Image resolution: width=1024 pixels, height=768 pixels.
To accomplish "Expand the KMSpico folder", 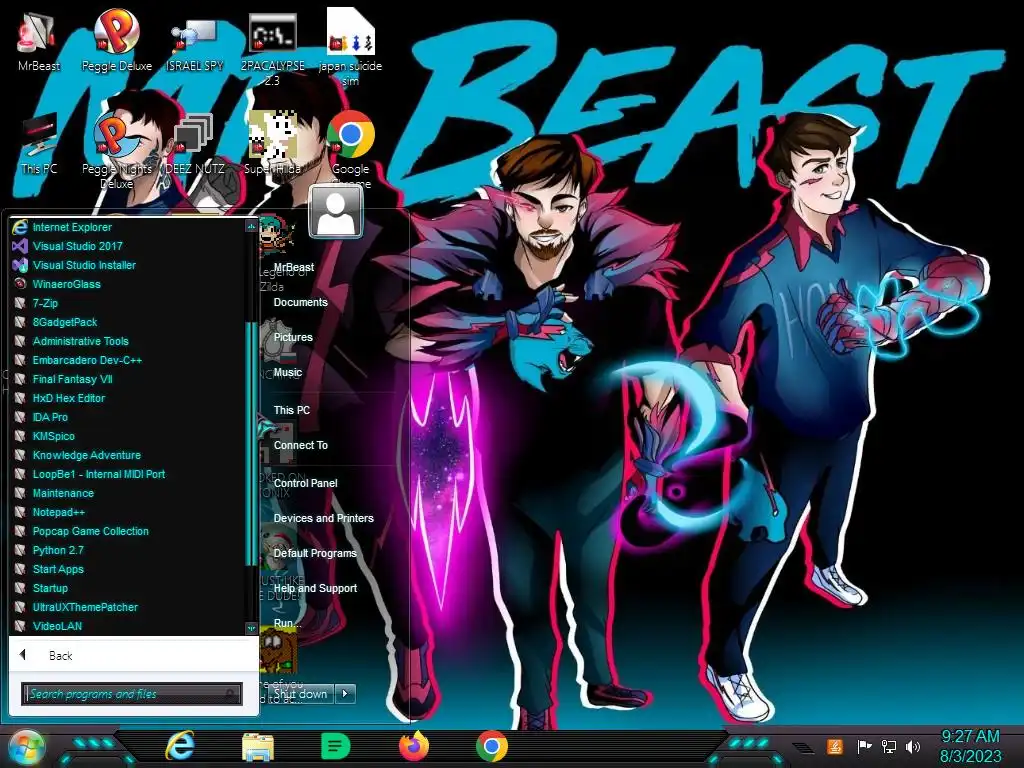I will [x=128, y=436].
